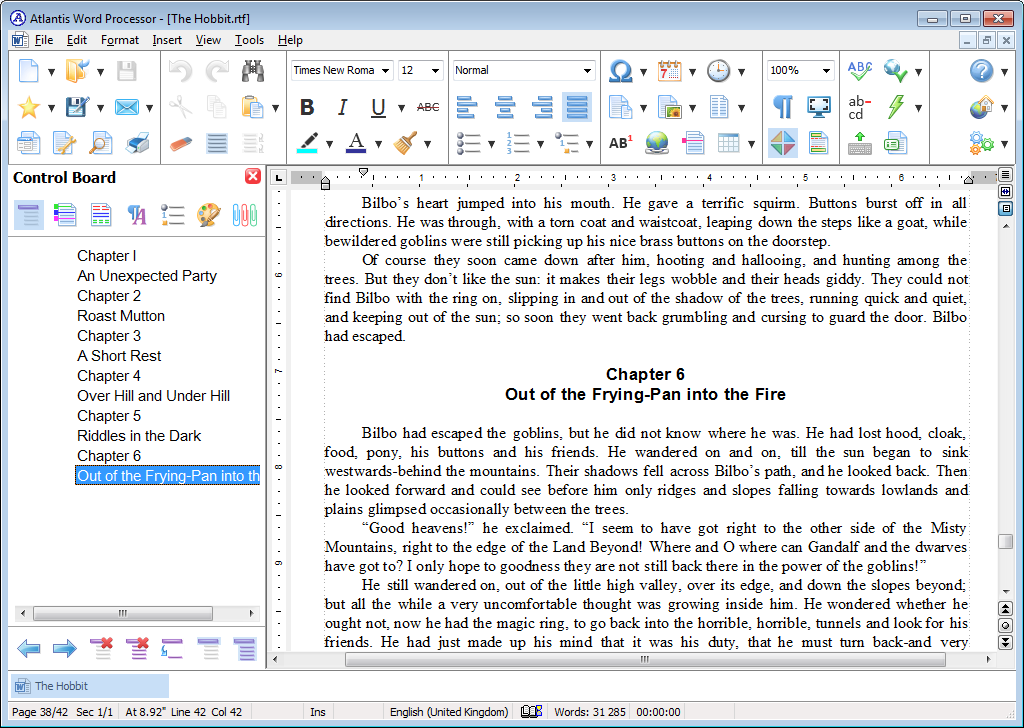Run the ABC spellcheck icon
The image size is (1024, 728).
(859, 71)
